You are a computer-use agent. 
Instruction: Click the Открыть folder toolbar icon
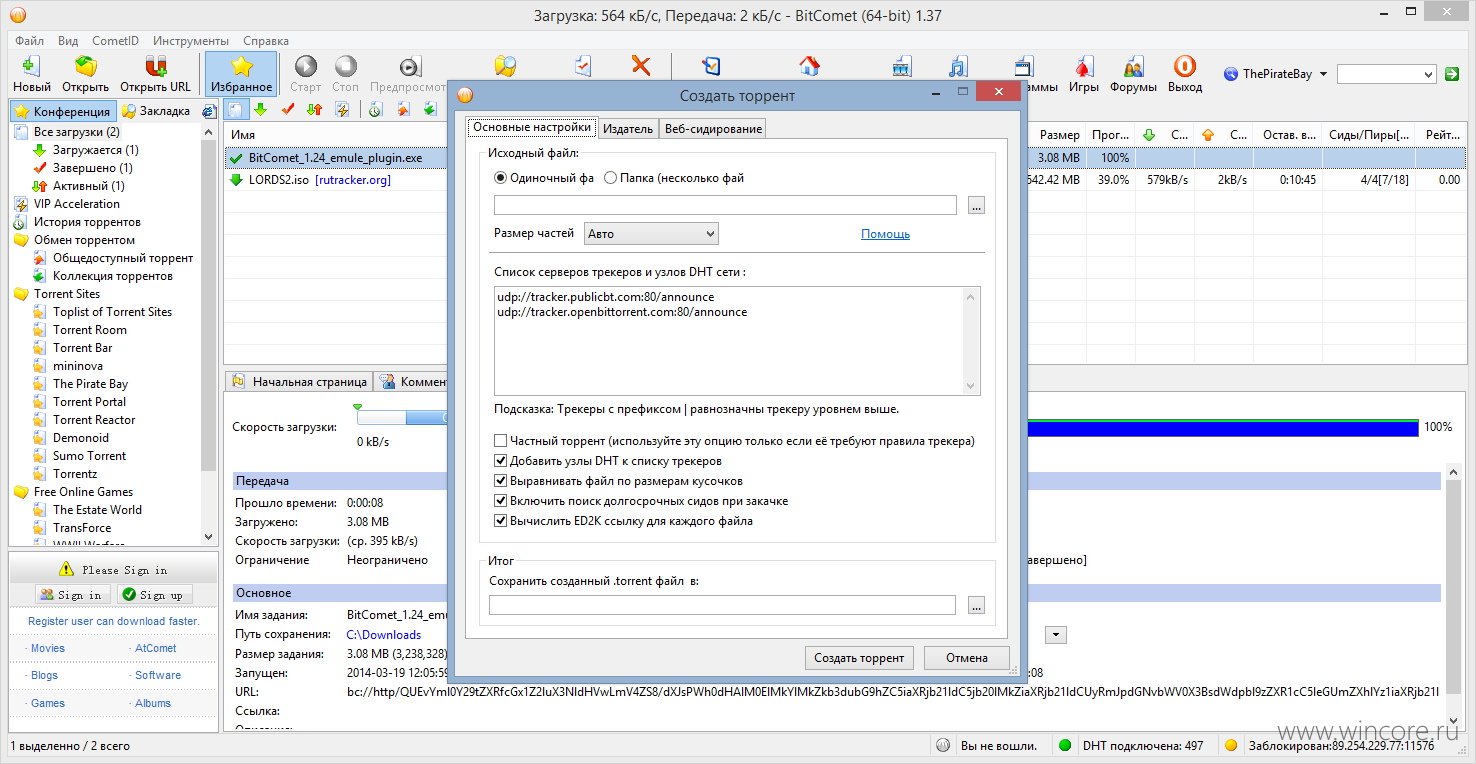(x=86, y=67)
